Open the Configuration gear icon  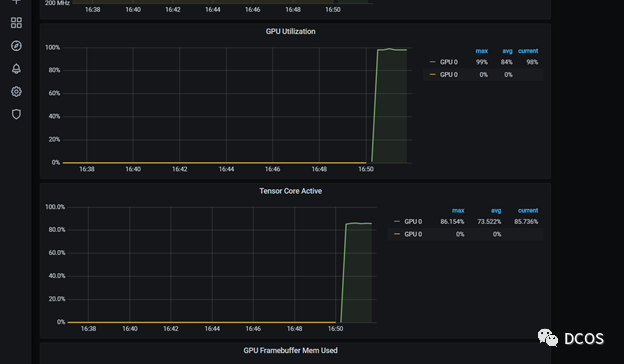point(16,91)
